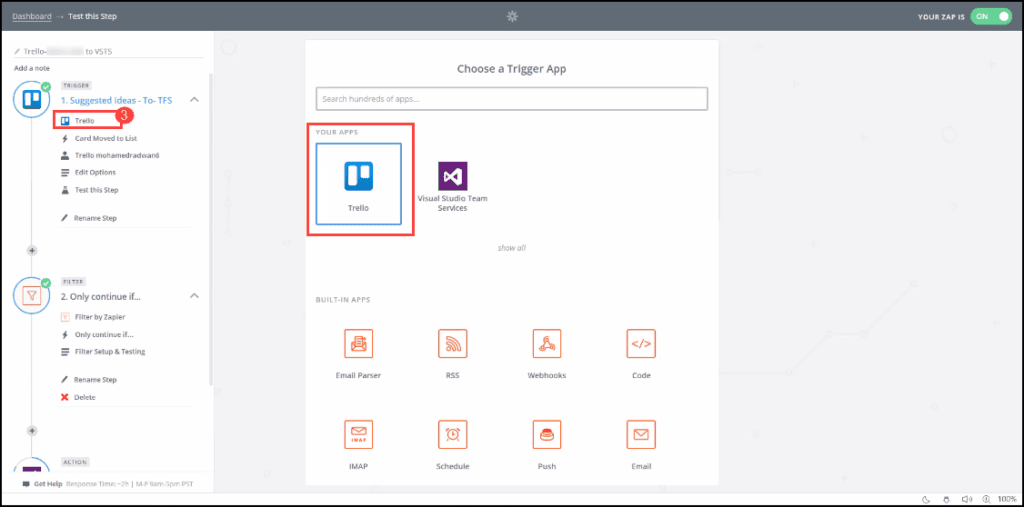Image resolution: width=1024 pixels, height=507 pixels.
Task: Click the show all apps link
Action: 511,247
